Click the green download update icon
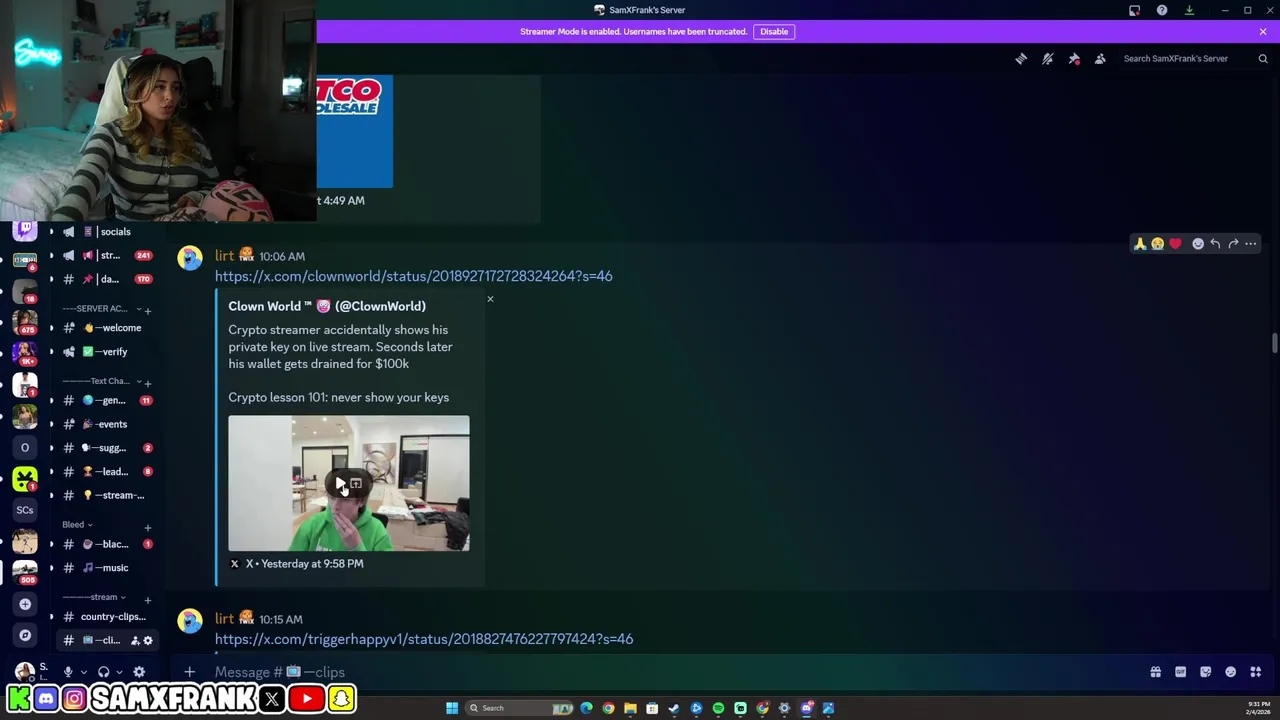Viewport: 1280px width, 720px height. 1189,10
